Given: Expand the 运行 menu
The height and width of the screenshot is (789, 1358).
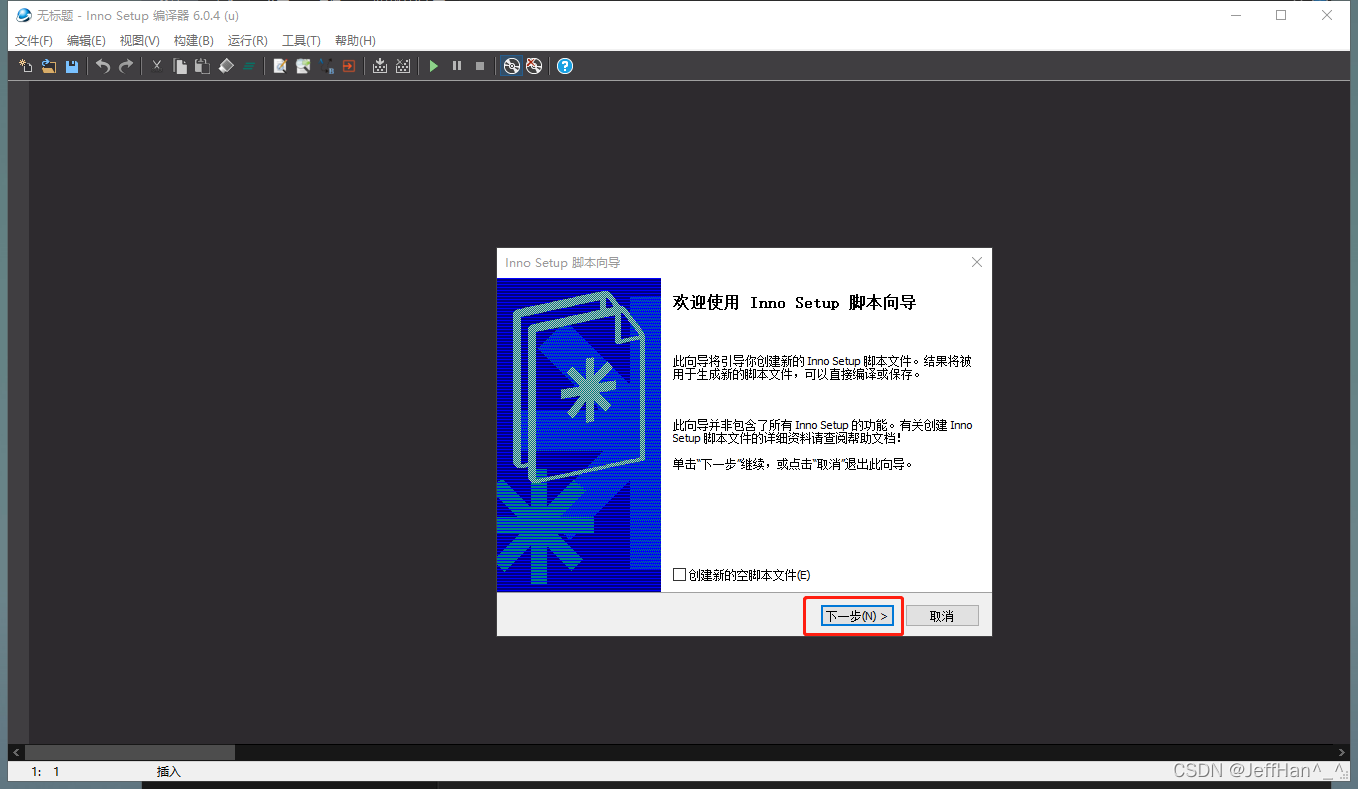Looking at the screenshot, I should pyautogui.click(x=247, y=40).
